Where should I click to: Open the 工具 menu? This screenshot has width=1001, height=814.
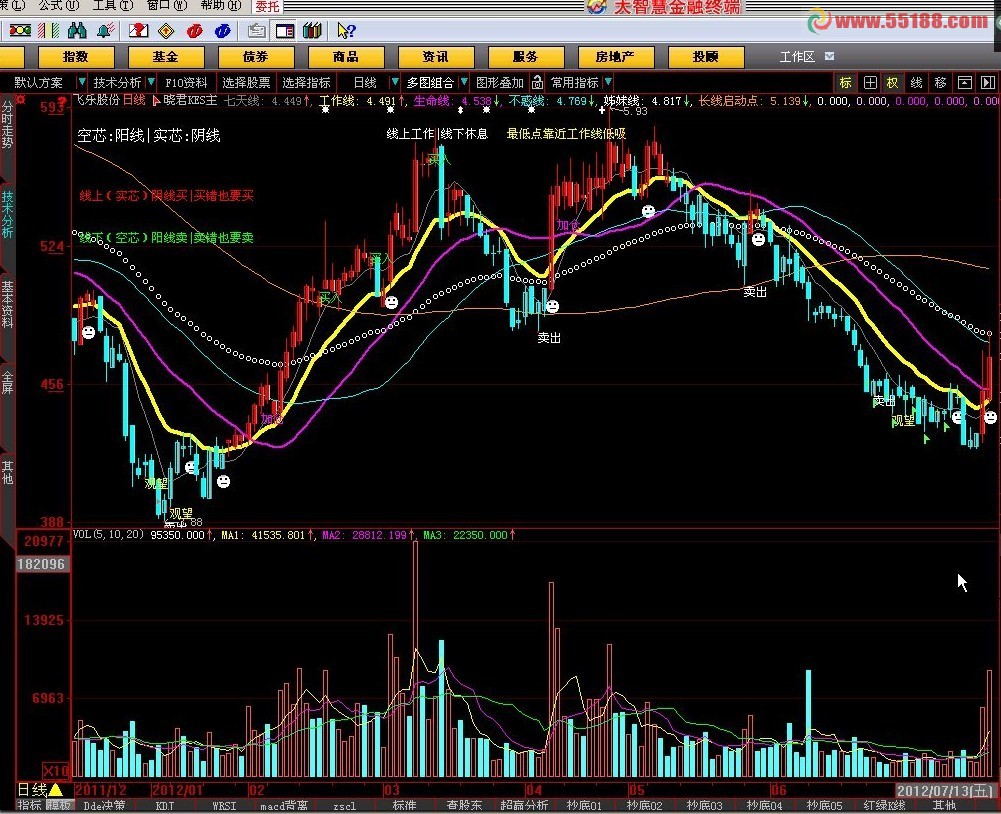(112, 5)
